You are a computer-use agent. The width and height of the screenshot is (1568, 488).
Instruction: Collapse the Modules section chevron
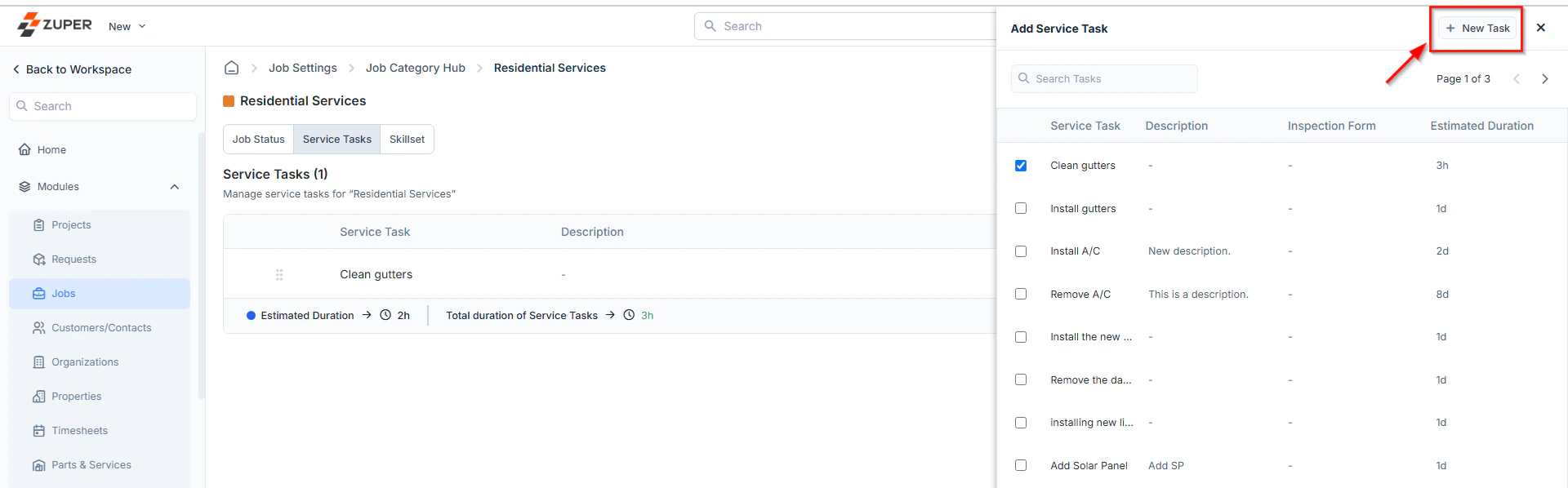[174, 187]
